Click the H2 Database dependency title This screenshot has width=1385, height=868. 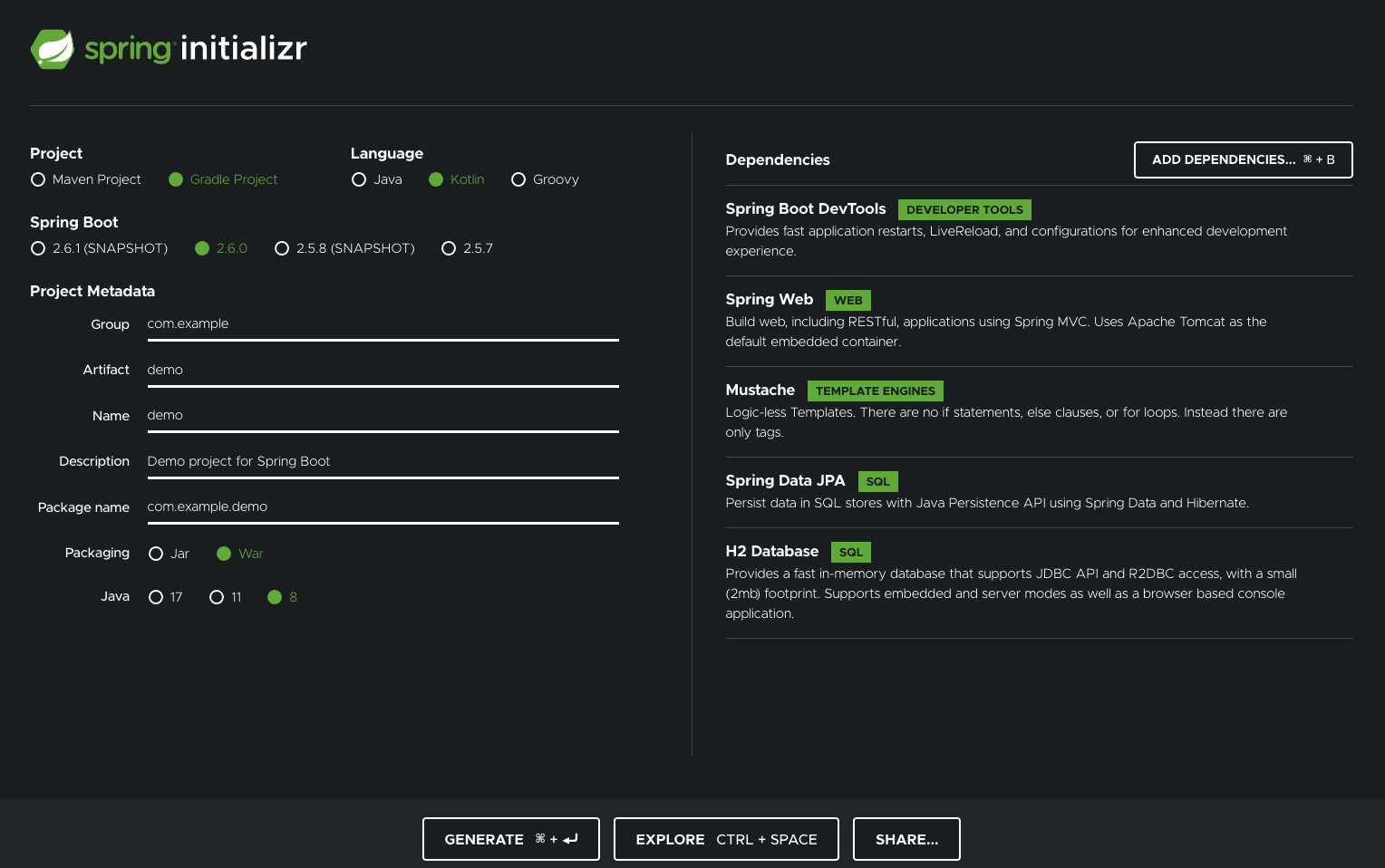click(772, 551)
